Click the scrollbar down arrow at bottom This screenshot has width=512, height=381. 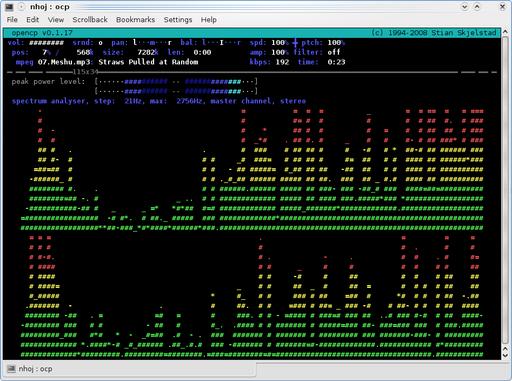(505, 356)
